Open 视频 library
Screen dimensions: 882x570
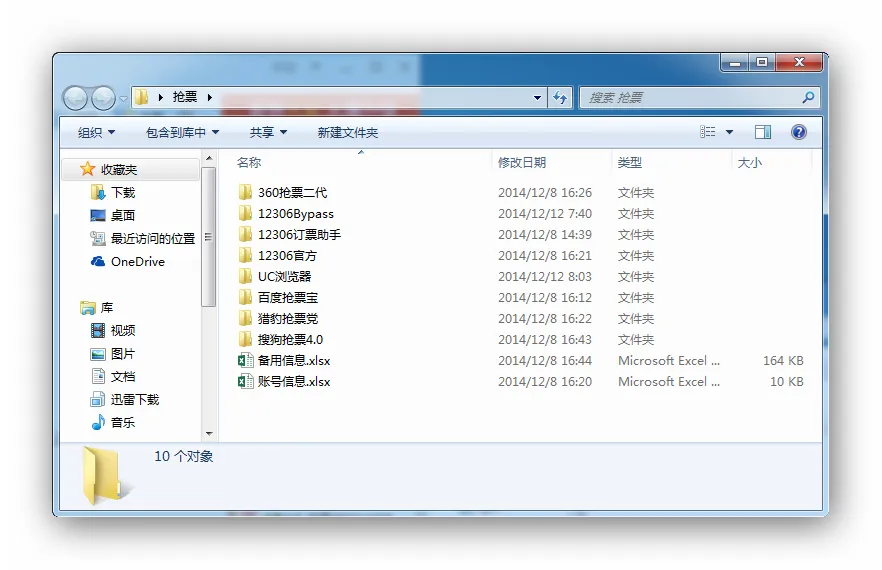point(123,330)
